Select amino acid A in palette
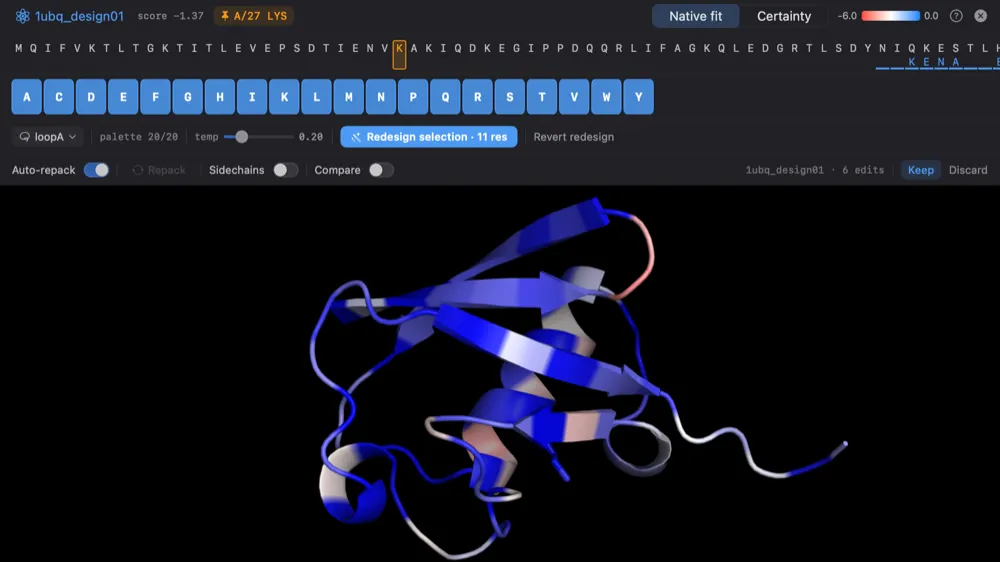This screenshot has width=1000, height=562. [27, 97]
